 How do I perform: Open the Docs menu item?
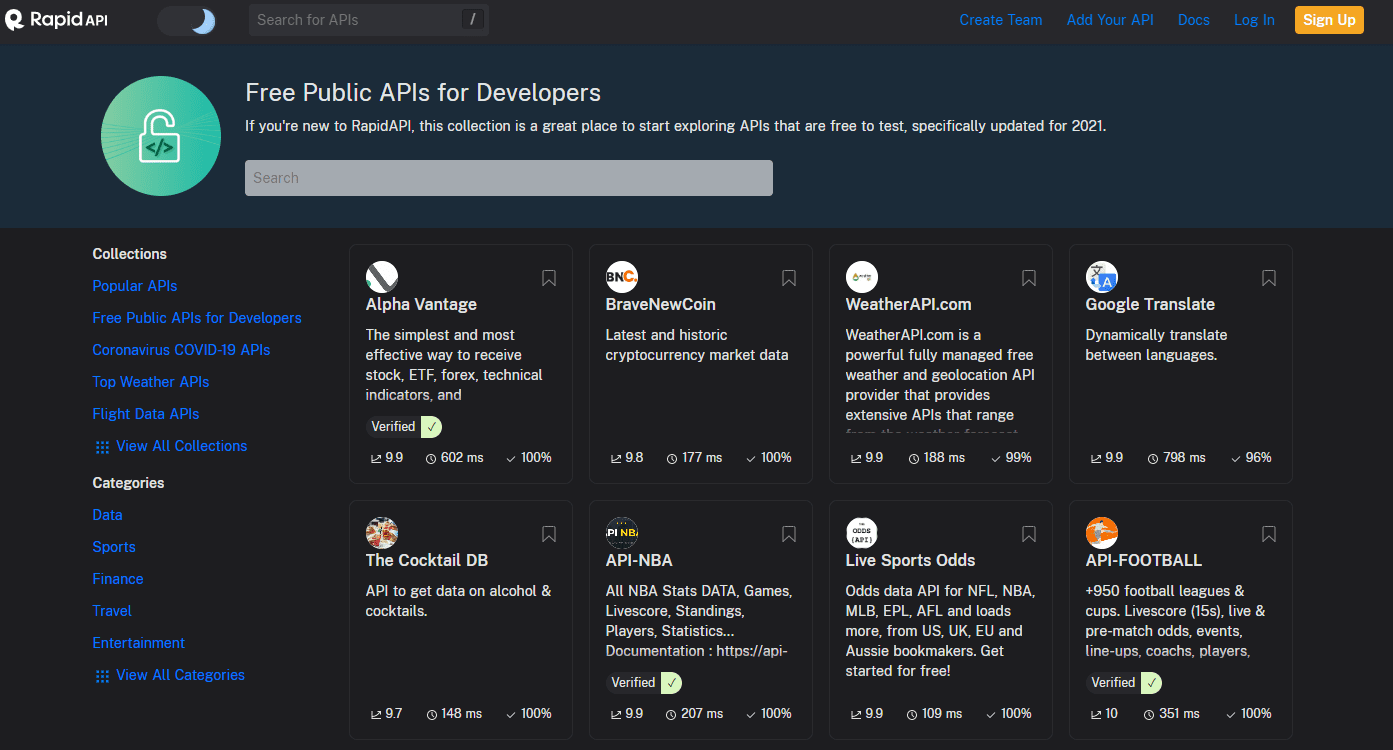1193,20
